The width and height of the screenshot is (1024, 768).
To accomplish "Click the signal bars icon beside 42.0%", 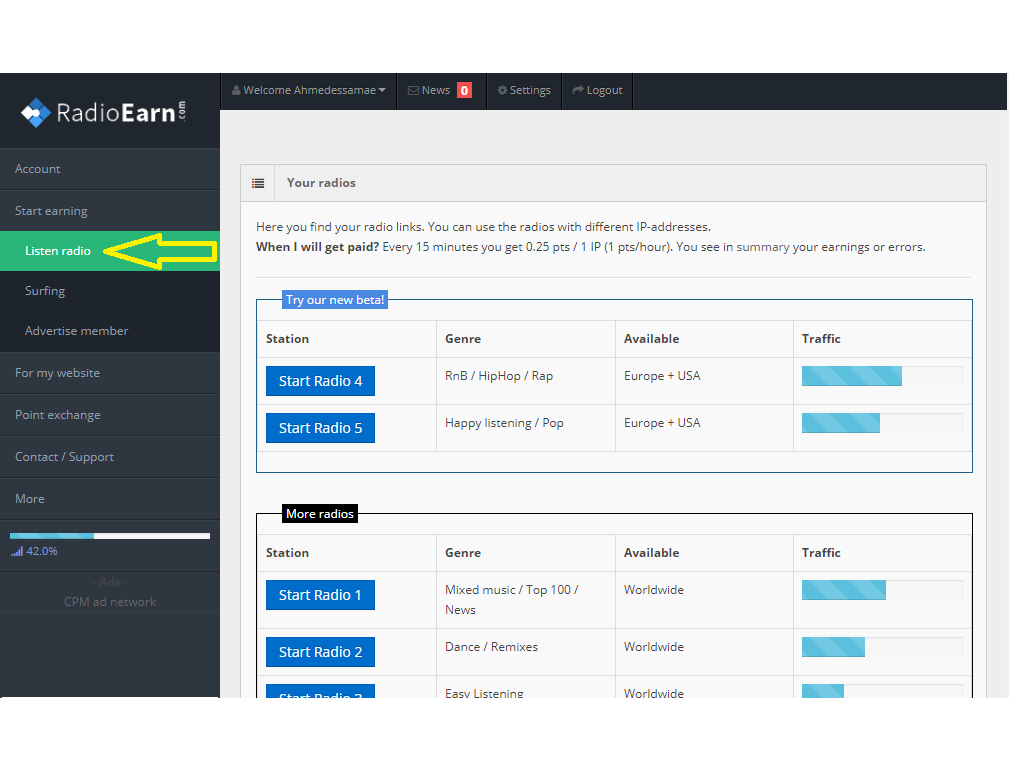I will [x=17, y=552].
